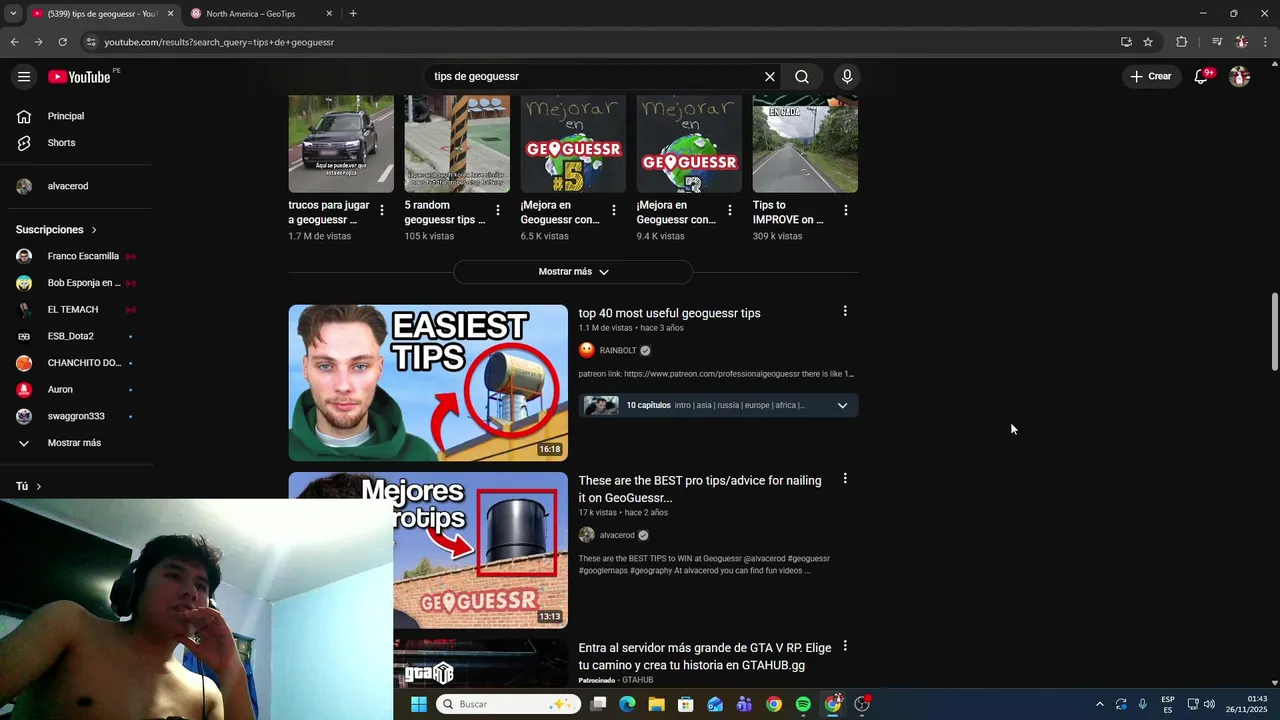Click the address bar URL
This screenshot has width=1280, height=720.
pyautogui.click(x=219, y=42)
